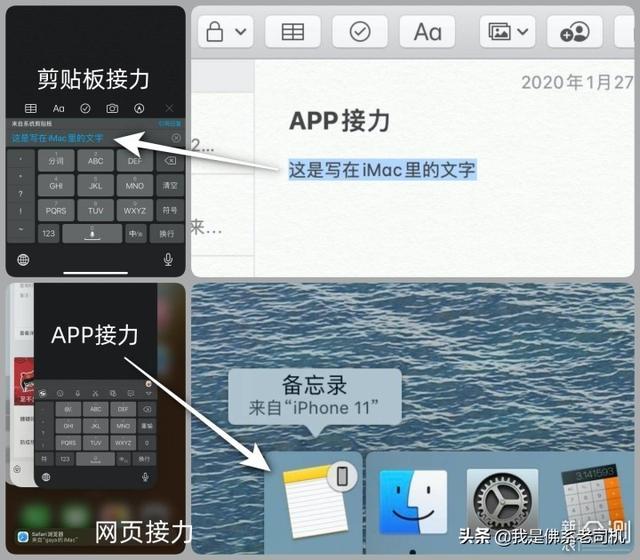Tap camera icon in 剪贴板接力 phone toolbar
640x560 pixels.
[112, 108]
